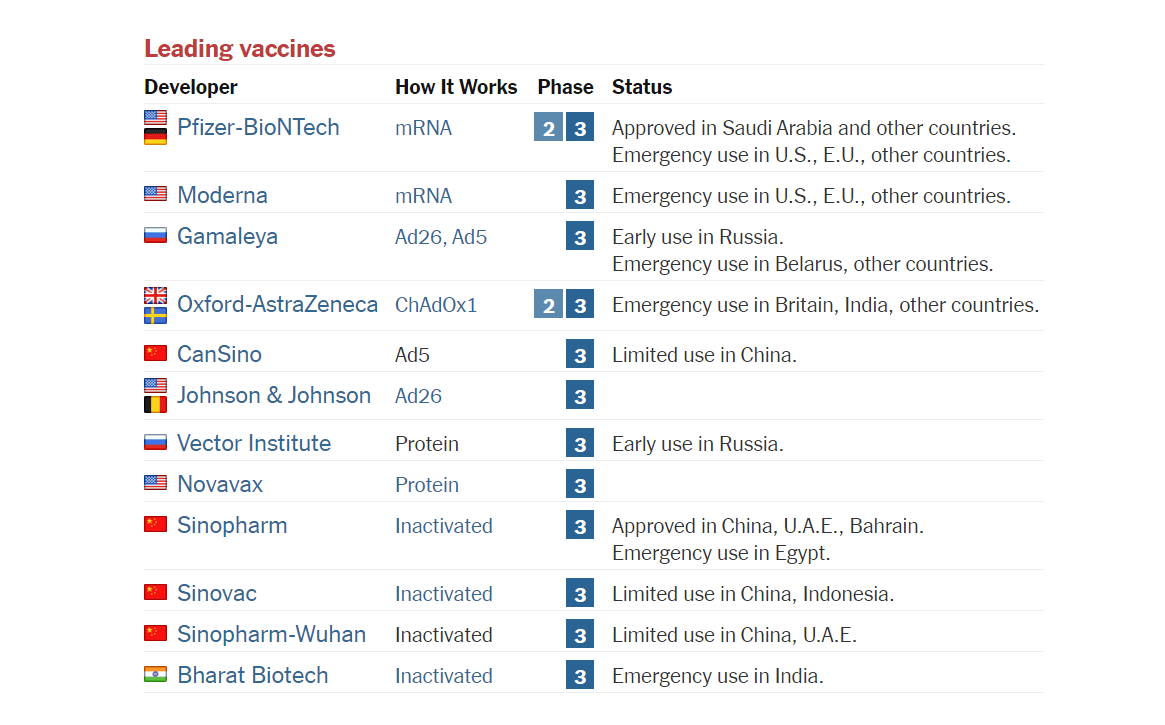Click the Developer column header
Screen dimensions: 1165x725
[x=191, y=87]
